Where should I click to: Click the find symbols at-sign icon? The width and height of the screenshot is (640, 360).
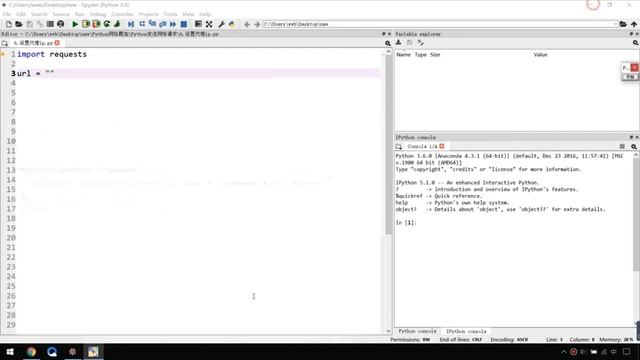[x=60, y=24]
